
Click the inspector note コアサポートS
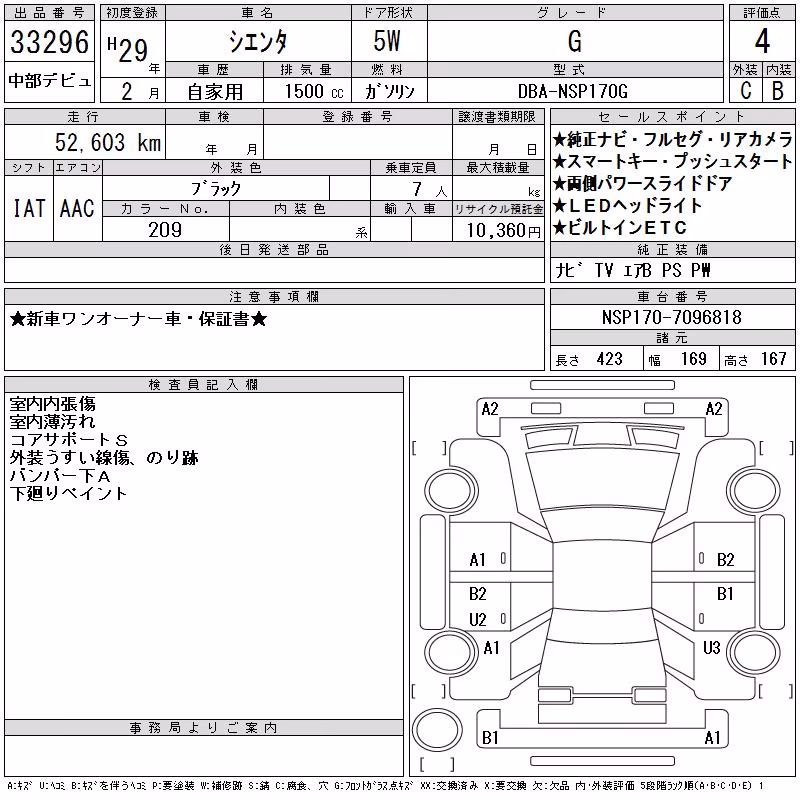point(69,440)
